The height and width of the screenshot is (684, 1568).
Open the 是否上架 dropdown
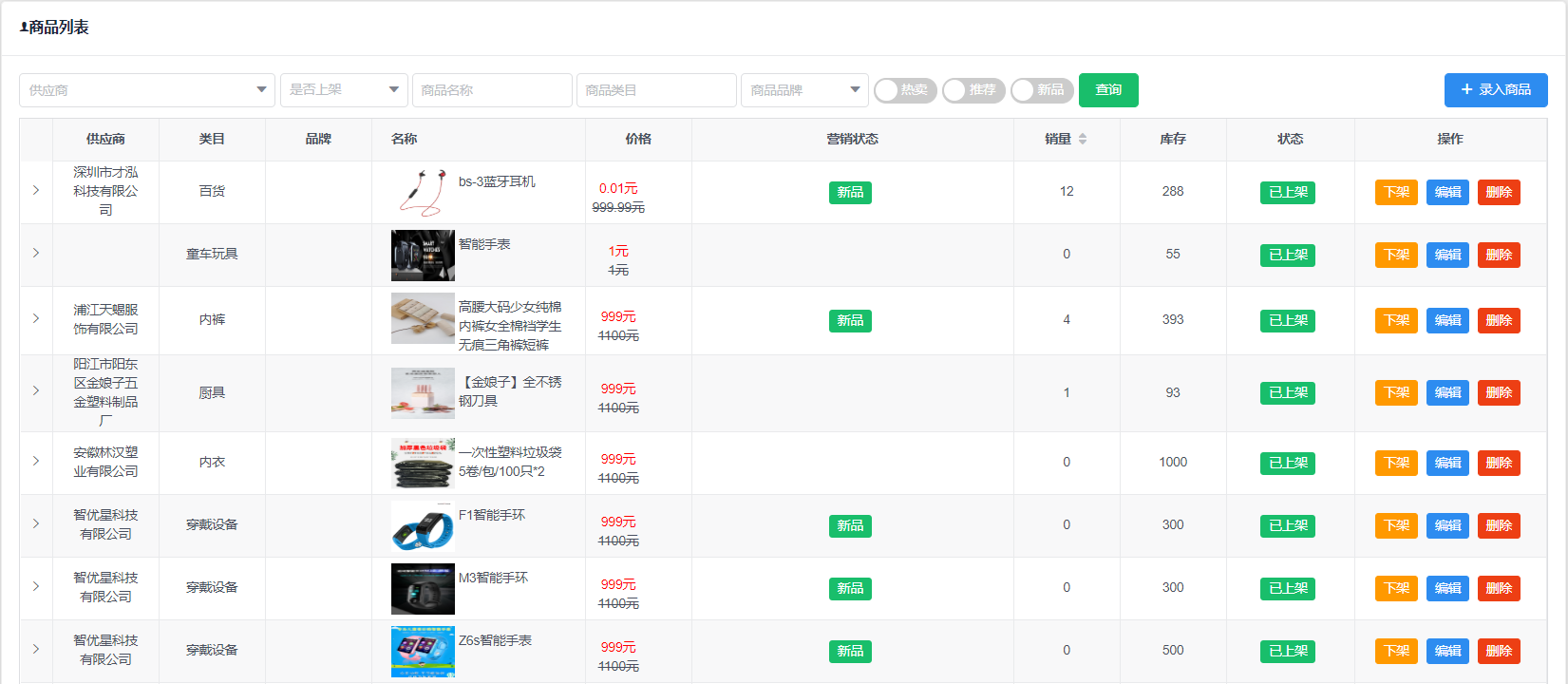click(x=344, y=90)
